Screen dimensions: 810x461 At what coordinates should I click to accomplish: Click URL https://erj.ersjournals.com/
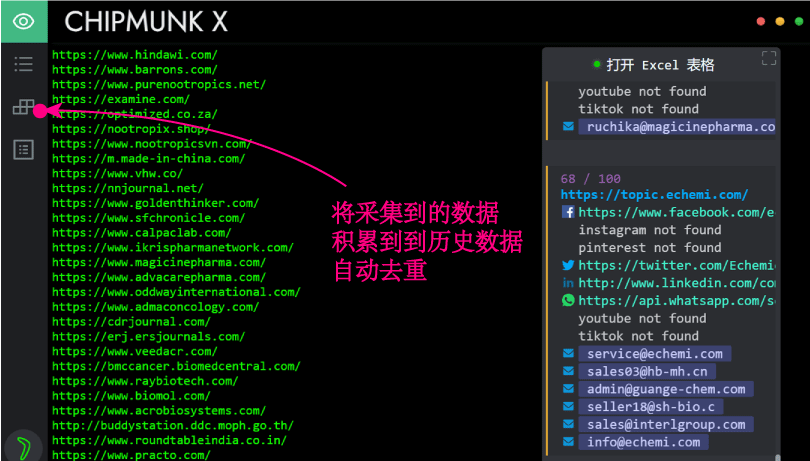tap(149, 336)
